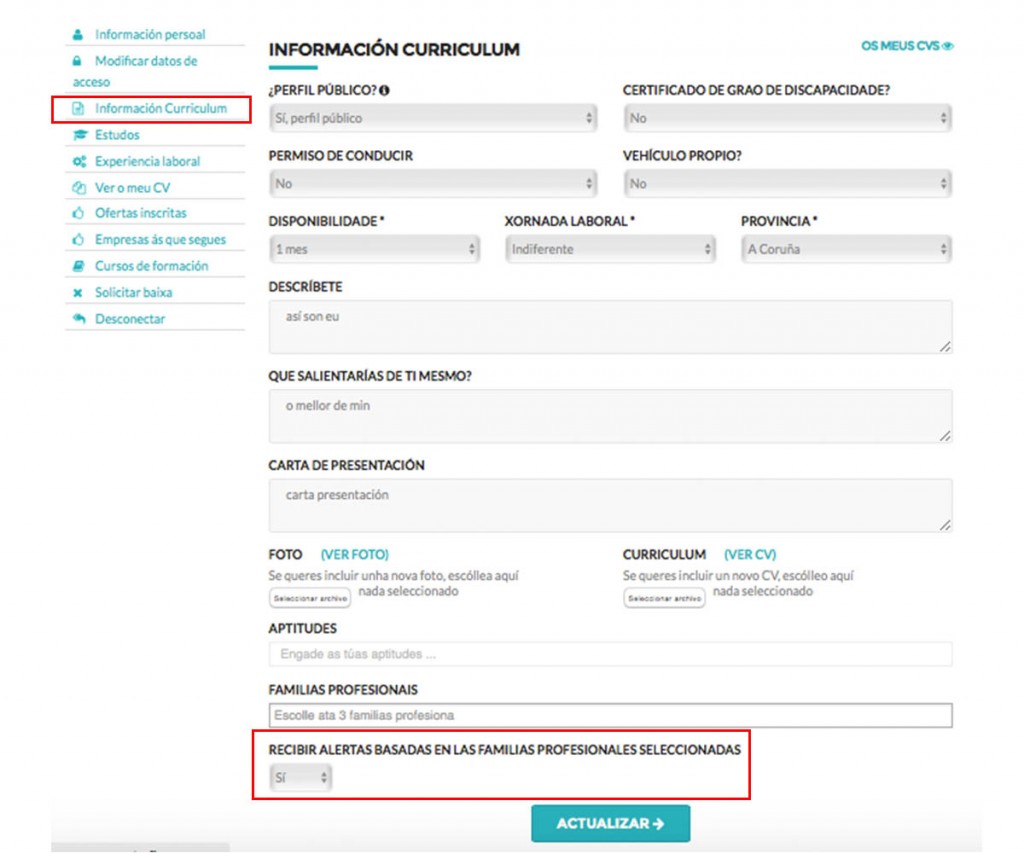This screenshot has height=853, width=1024.
Task: Open the Recibir alertas dropdown set to Sí
Action: coord(300,778)
